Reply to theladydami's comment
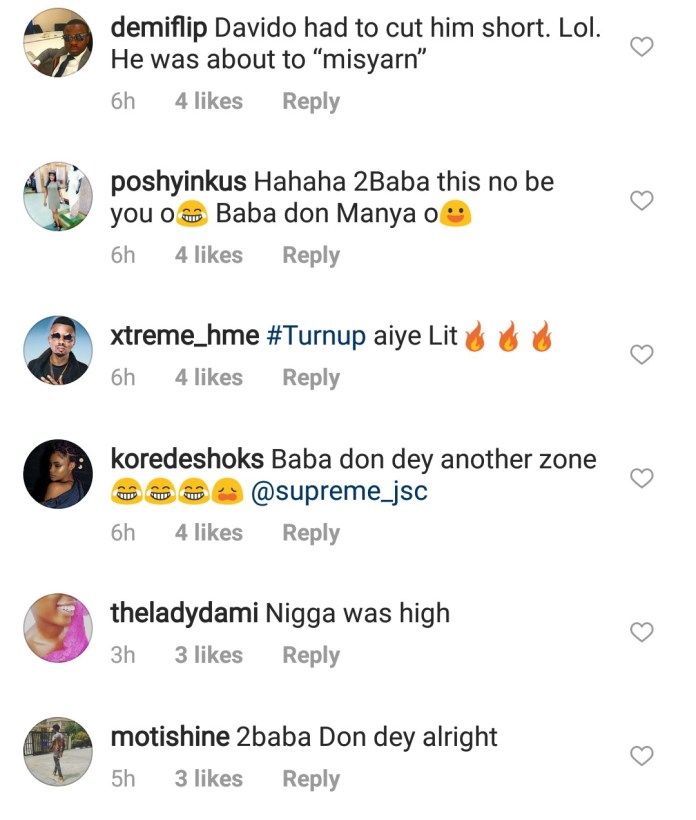This screenshot has width=696, height=820. click(x=310, y=655)
